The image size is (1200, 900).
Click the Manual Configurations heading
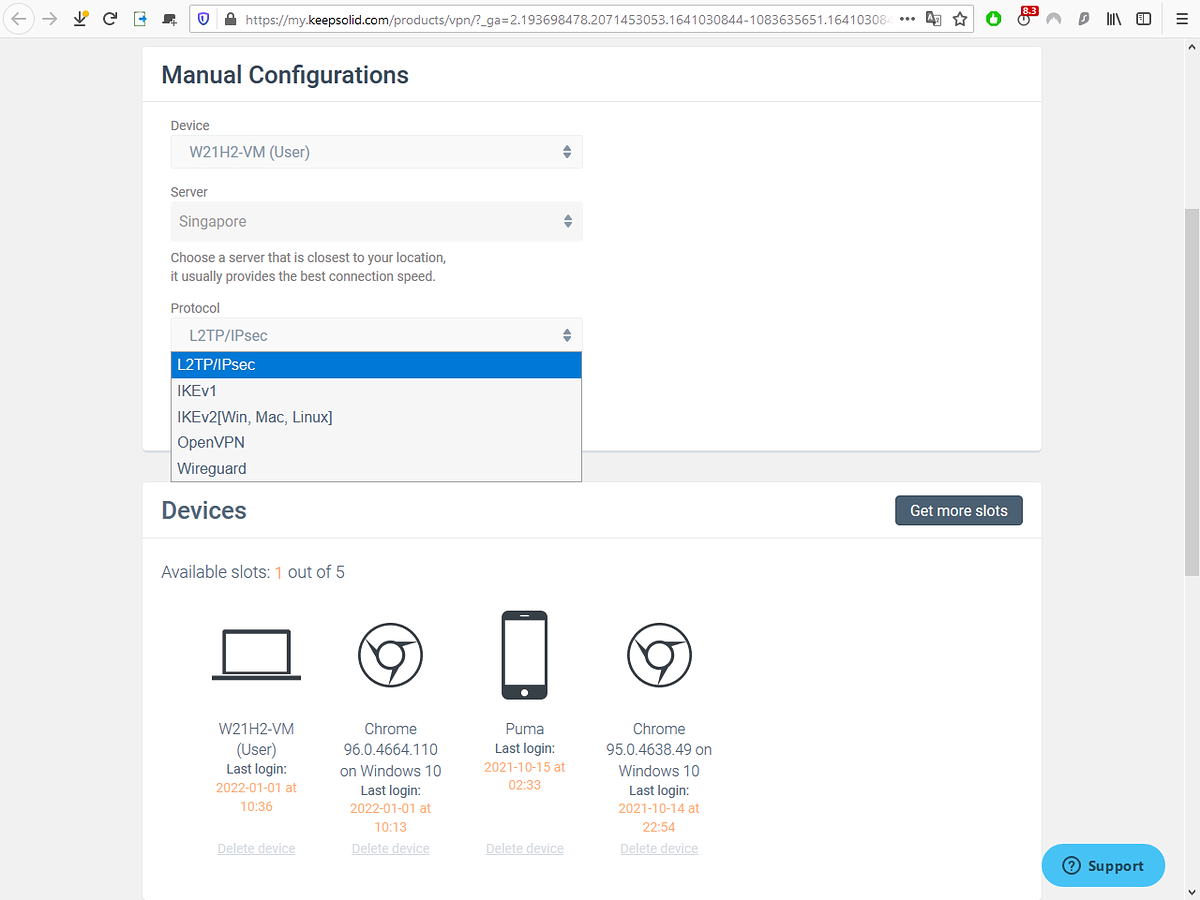pyautogui.click(x=285, y=75)
